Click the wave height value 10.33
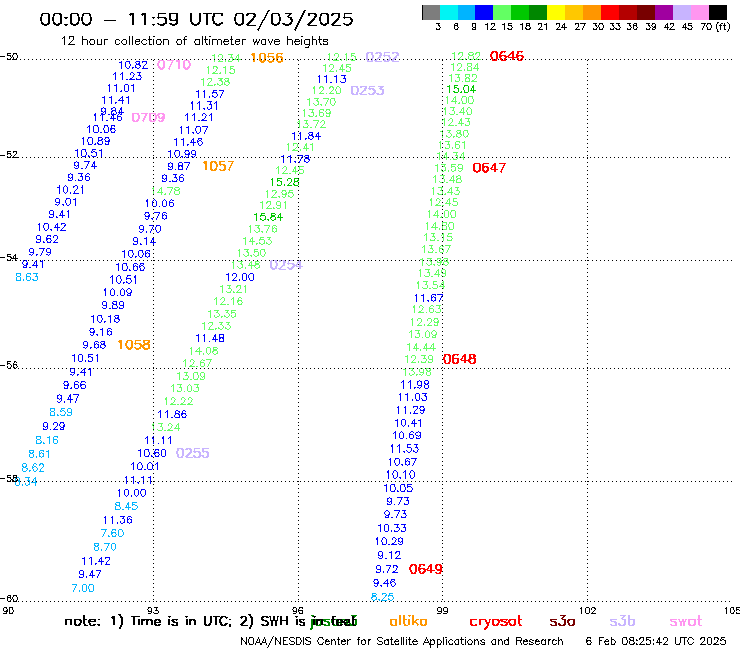740x650 pixels. (x=392, y=528)
